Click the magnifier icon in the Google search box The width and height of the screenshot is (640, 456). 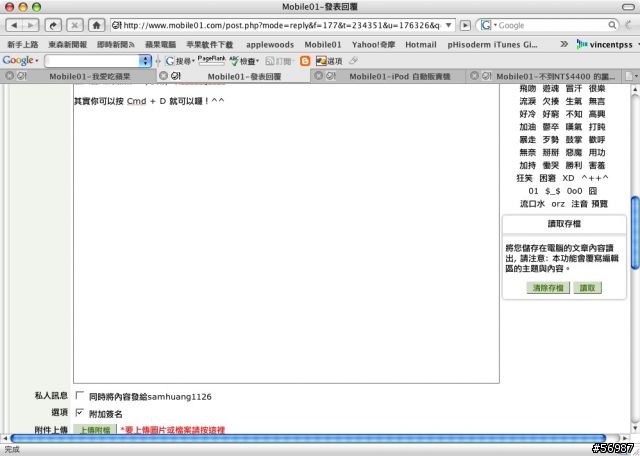tap(612, 25)
